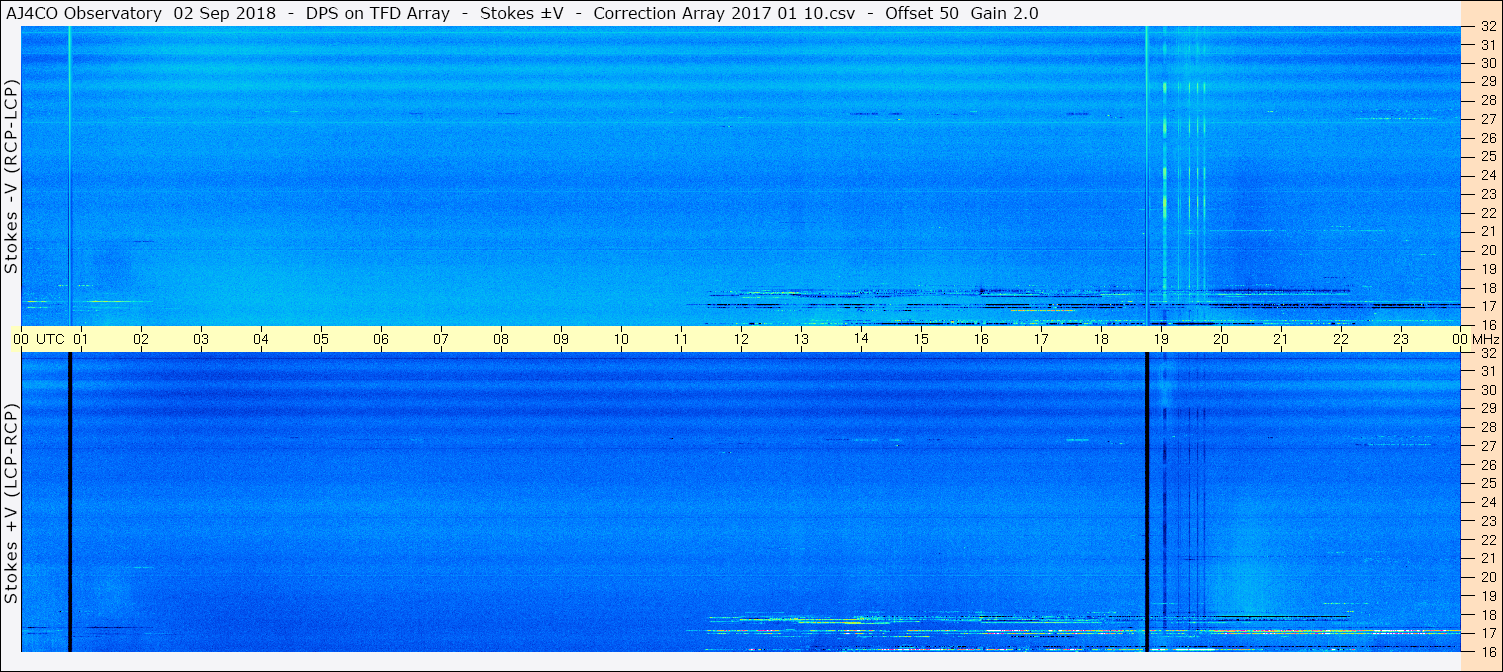
Task: Click the 31 MHz label, lower panel
Action: pos(1488,371)
